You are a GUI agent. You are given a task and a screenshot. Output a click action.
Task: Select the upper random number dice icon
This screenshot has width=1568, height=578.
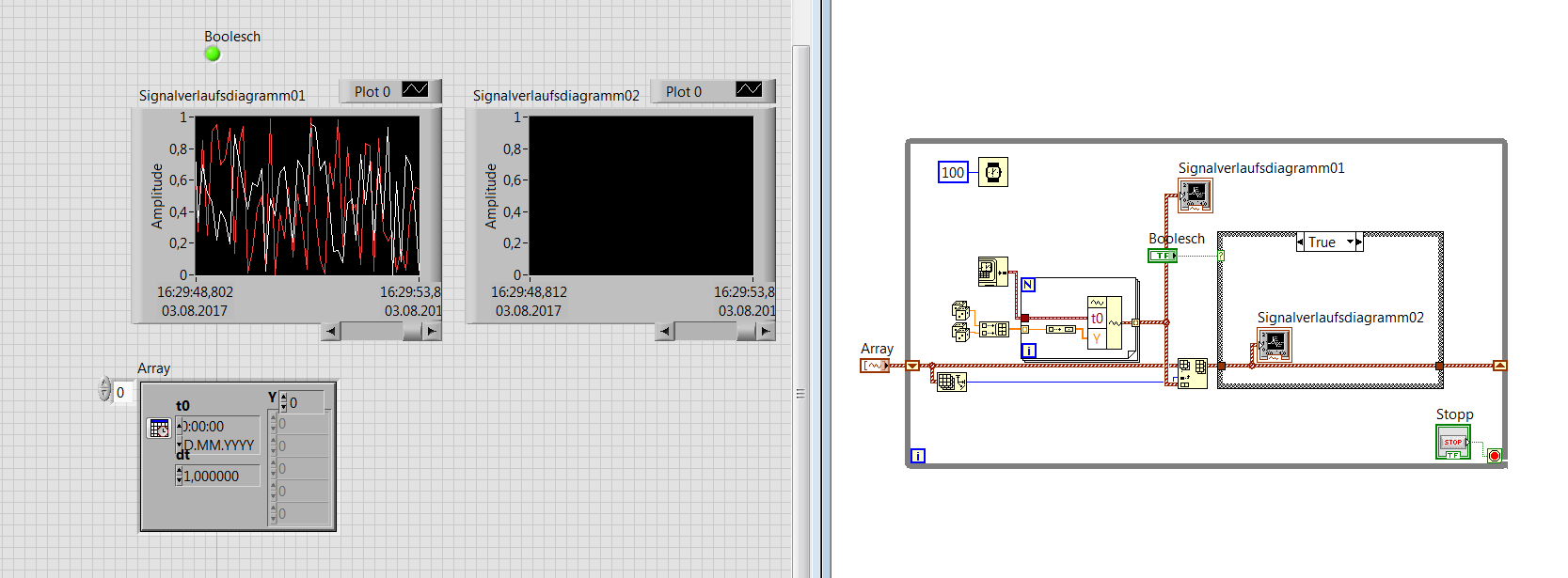960,311
